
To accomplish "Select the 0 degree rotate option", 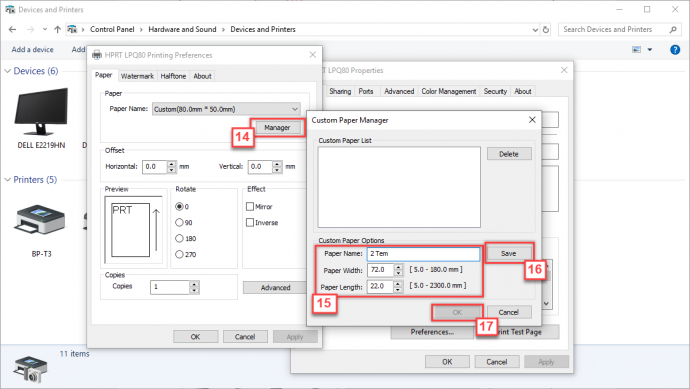I will click(179, 206).
